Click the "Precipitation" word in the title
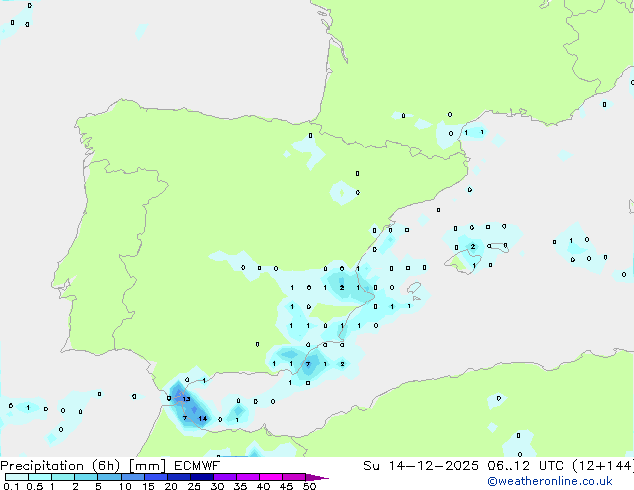634x490 pixels. click(x=42, y=466)
